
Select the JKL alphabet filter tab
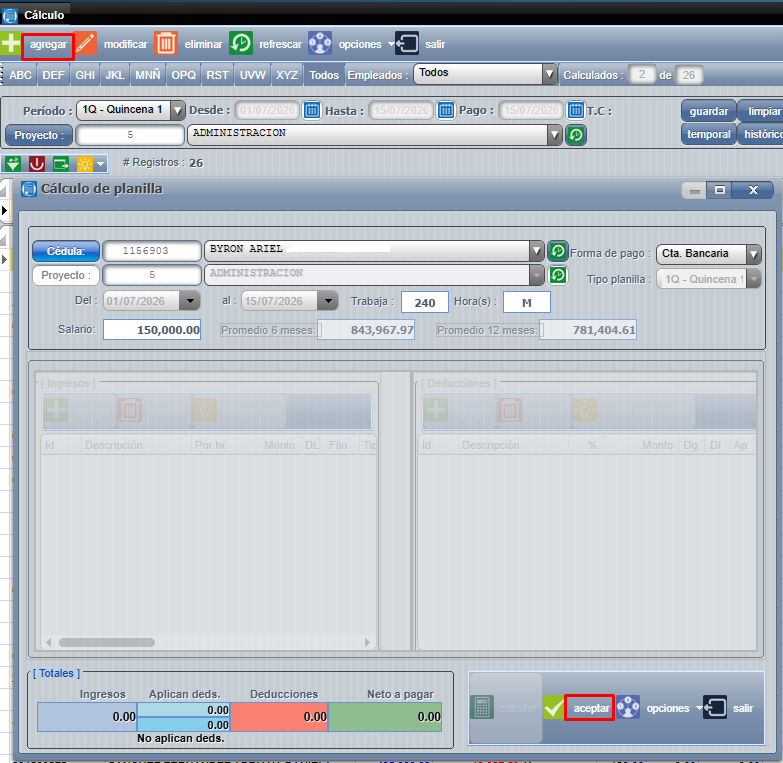115,75
